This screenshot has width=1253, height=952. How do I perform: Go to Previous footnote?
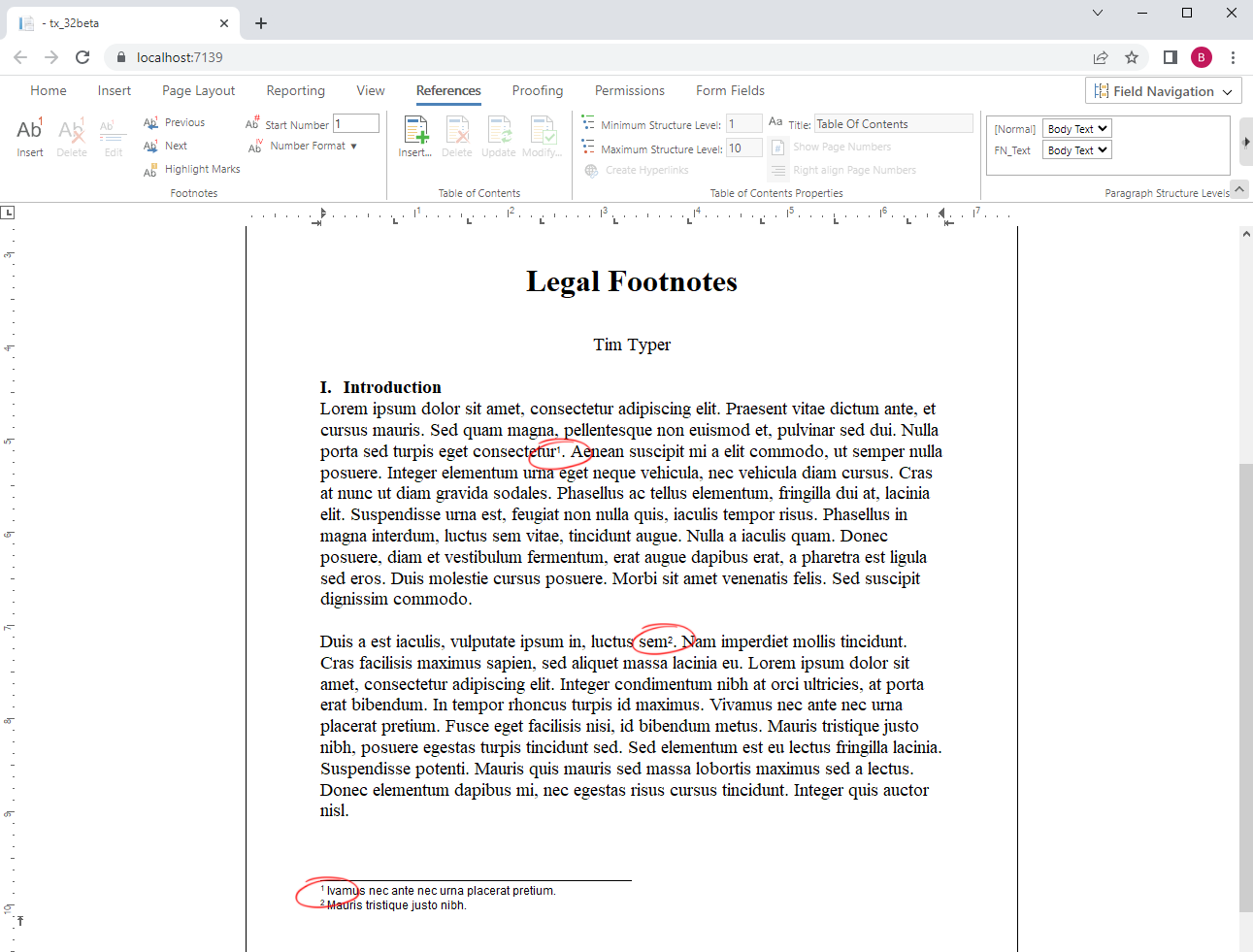click(x=175, y=122)
